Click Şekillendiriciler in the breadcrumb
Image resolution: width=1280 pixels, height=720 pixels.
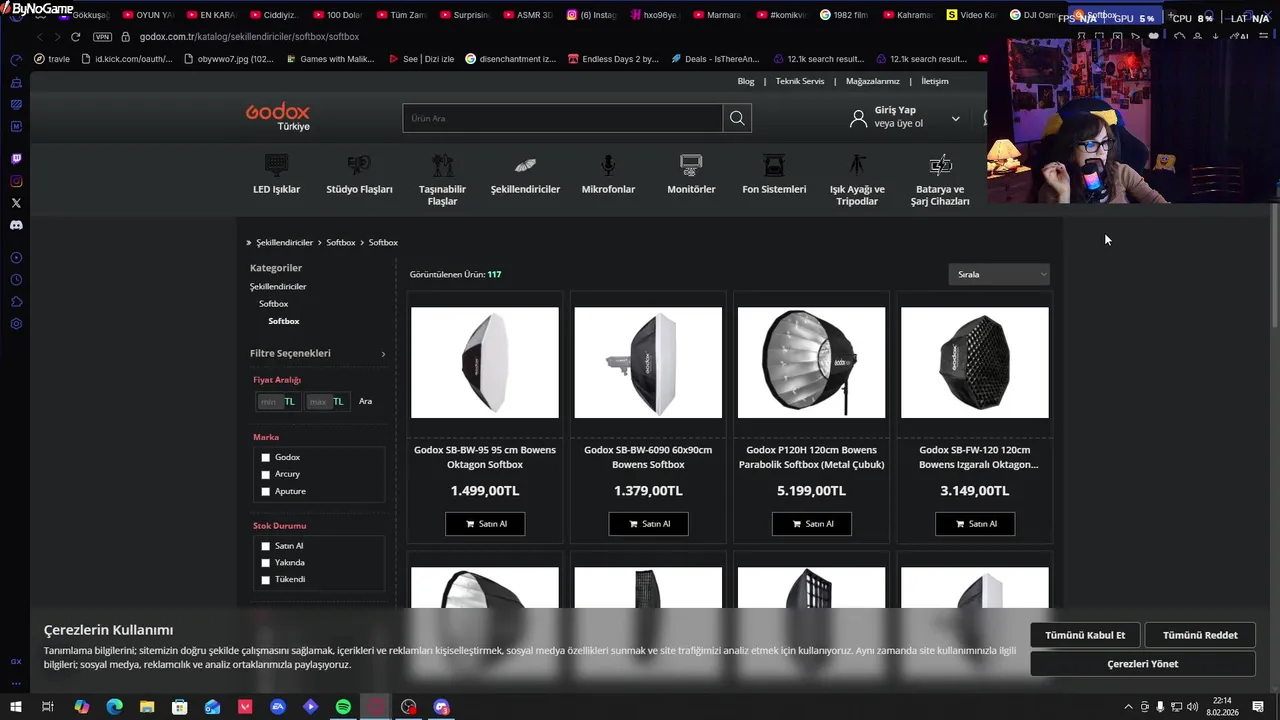285,243
